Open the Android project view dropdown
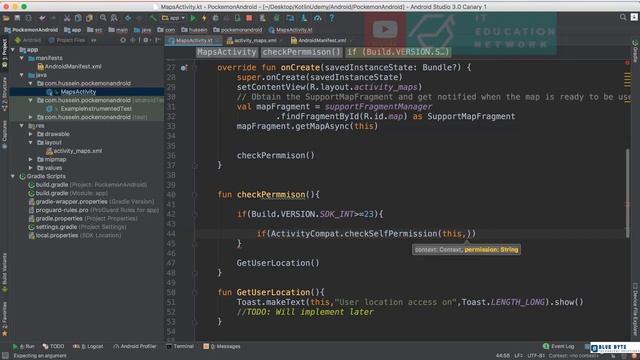 pyautogui.click(x=28, y=40)
